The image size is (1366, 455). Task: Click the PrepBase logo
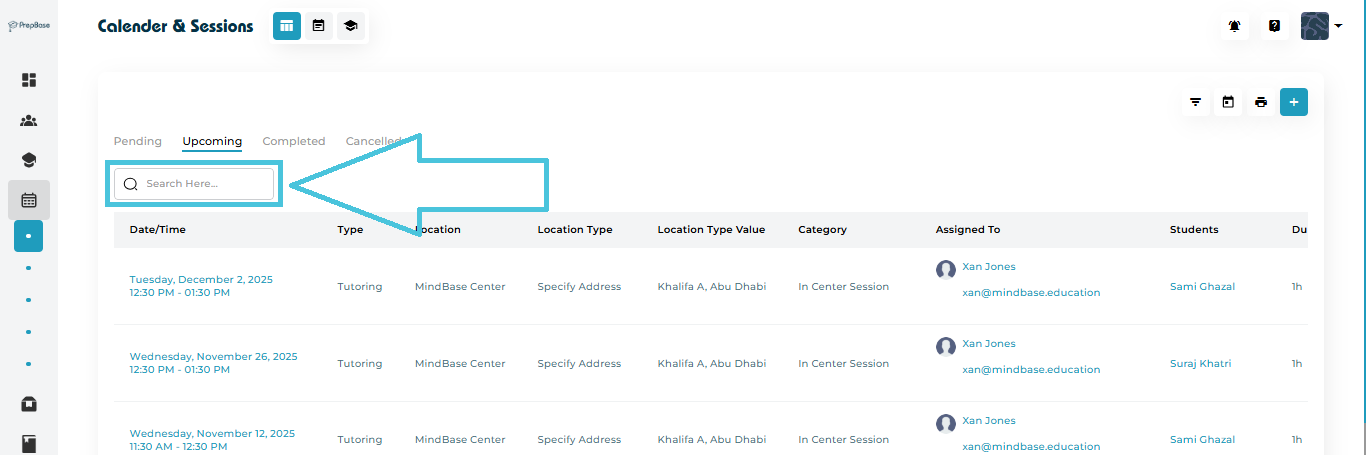29,26
